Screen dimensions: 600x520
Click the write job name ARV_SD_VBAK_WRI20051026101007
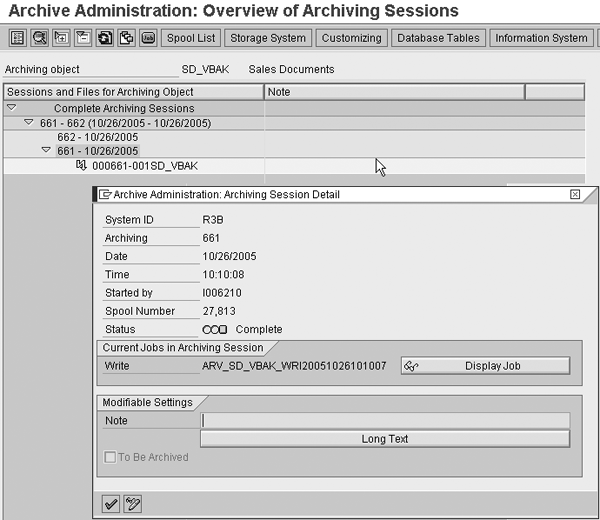pyautogui.click(x=294, y=366)
